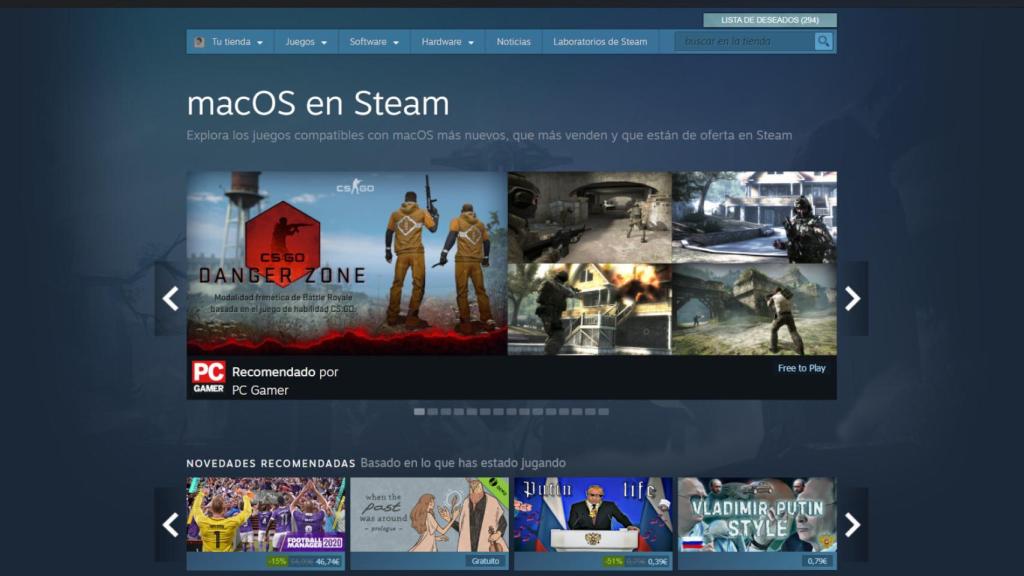Click the search magnifying glass icon
1024x576 pixels.
click(x=821, y=41)
